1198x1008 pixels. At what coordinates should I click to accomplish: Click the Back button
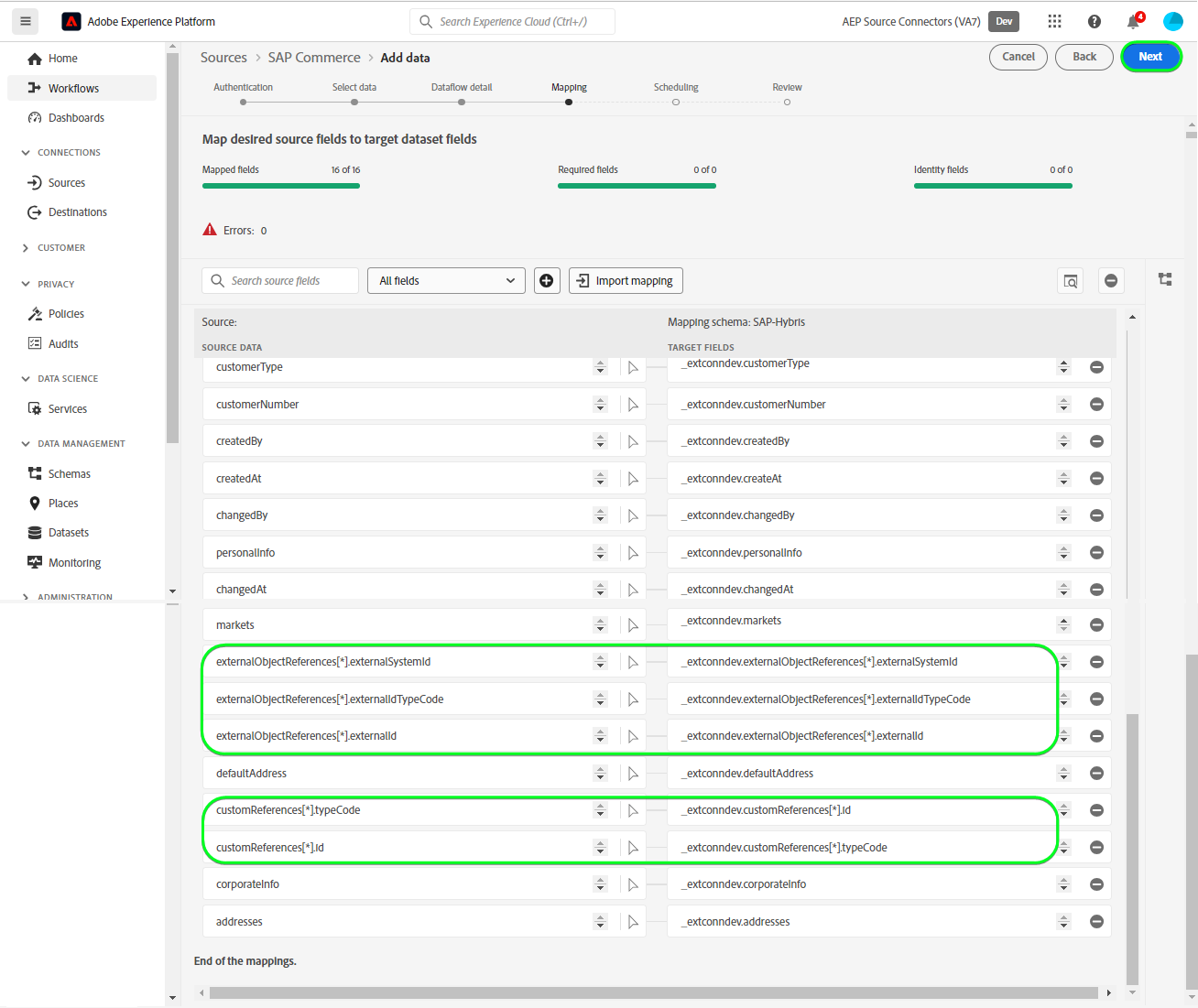pyautogui.click(x=1084, y=57)
